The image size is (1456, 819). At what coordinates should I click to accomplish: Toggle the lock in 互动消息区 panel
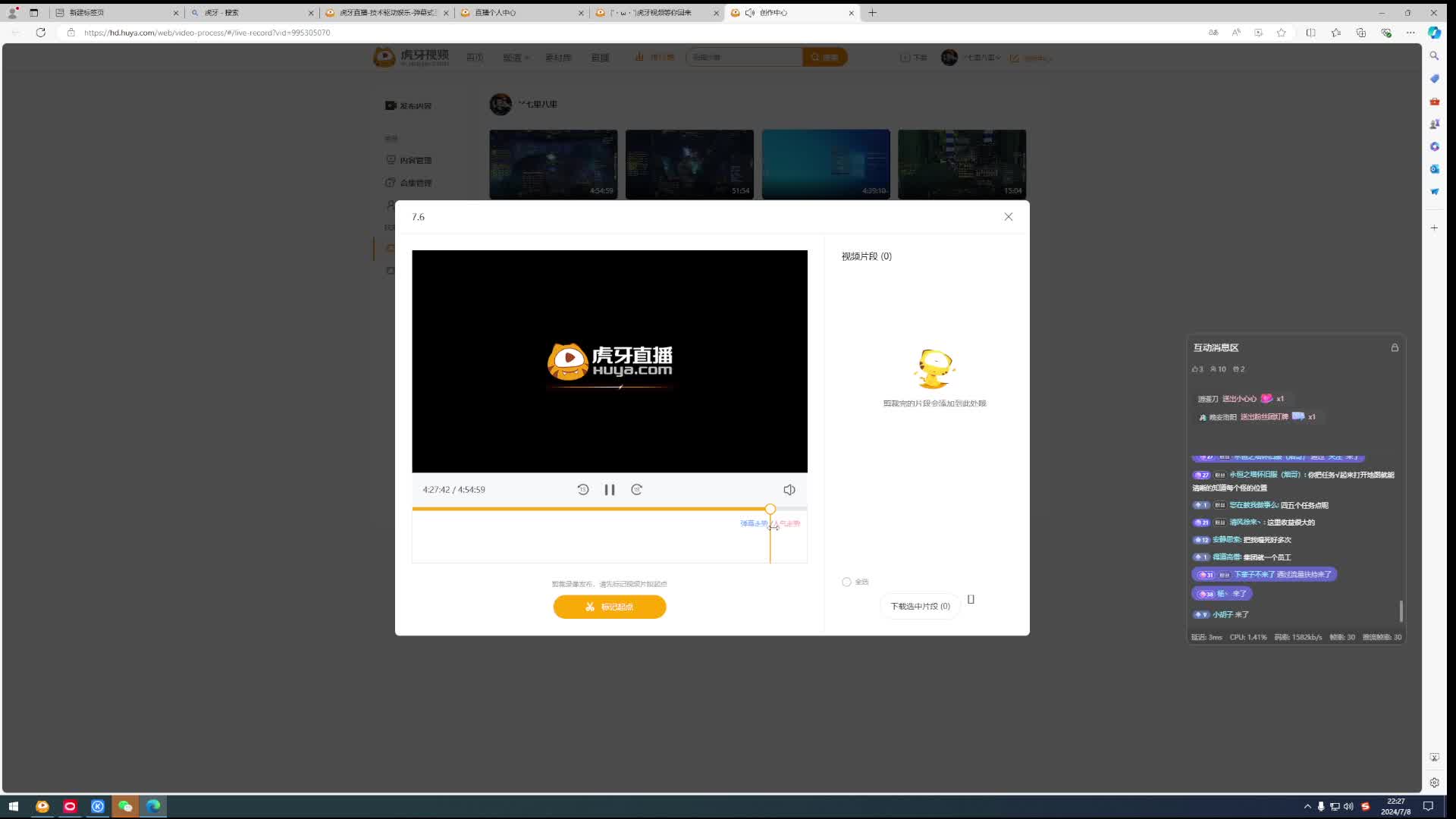click(1394, 347)
